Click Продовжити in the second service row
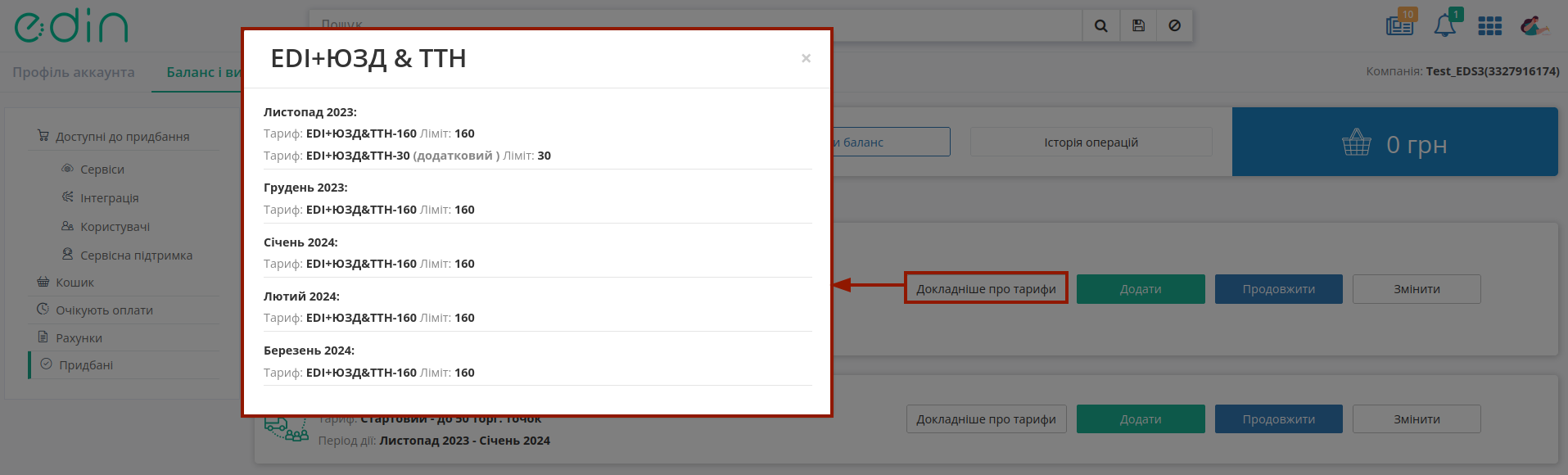1568x475 pixels. 1278,419
